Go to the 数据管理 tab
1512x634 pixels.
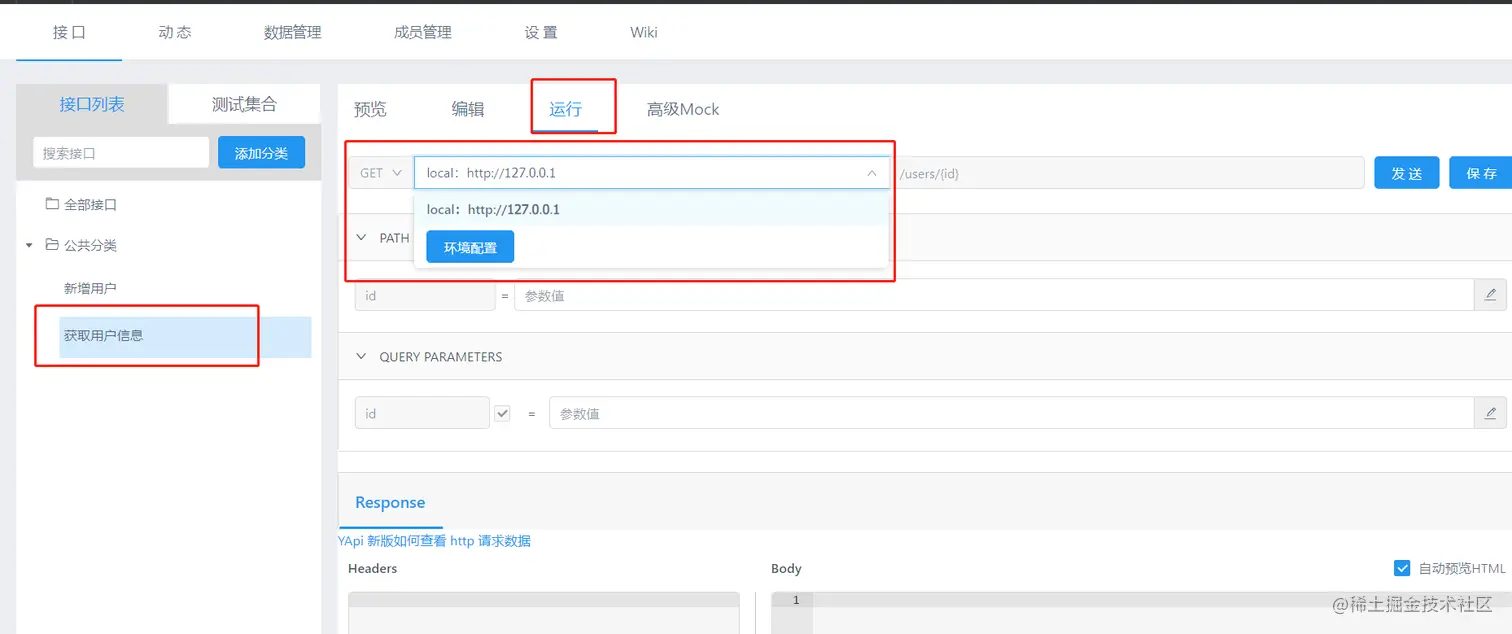(x=292, y=32)
